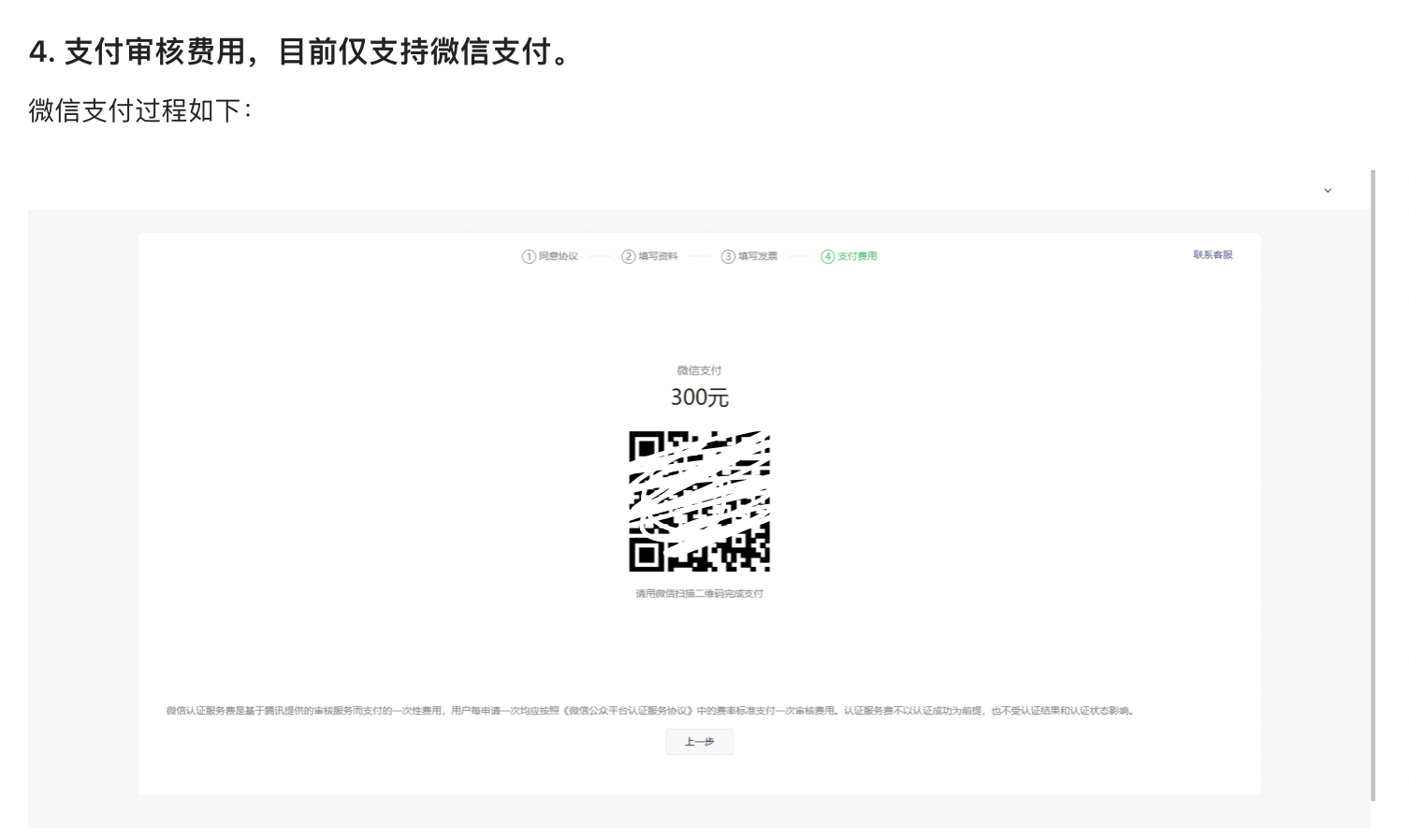Click the heading 4. 支付审核费用
Image resolution: width=1409 pixels, height=840 pixels.
tap(299, 51)
